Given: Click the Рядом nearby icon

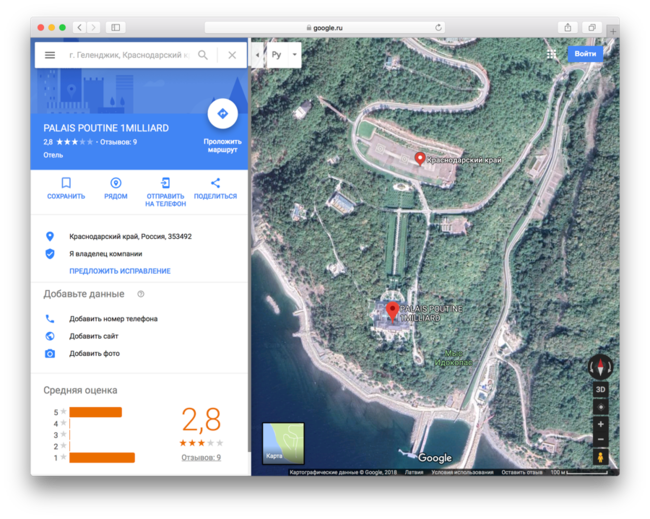Looking at the screenshot, I should [x=116, y=184].
